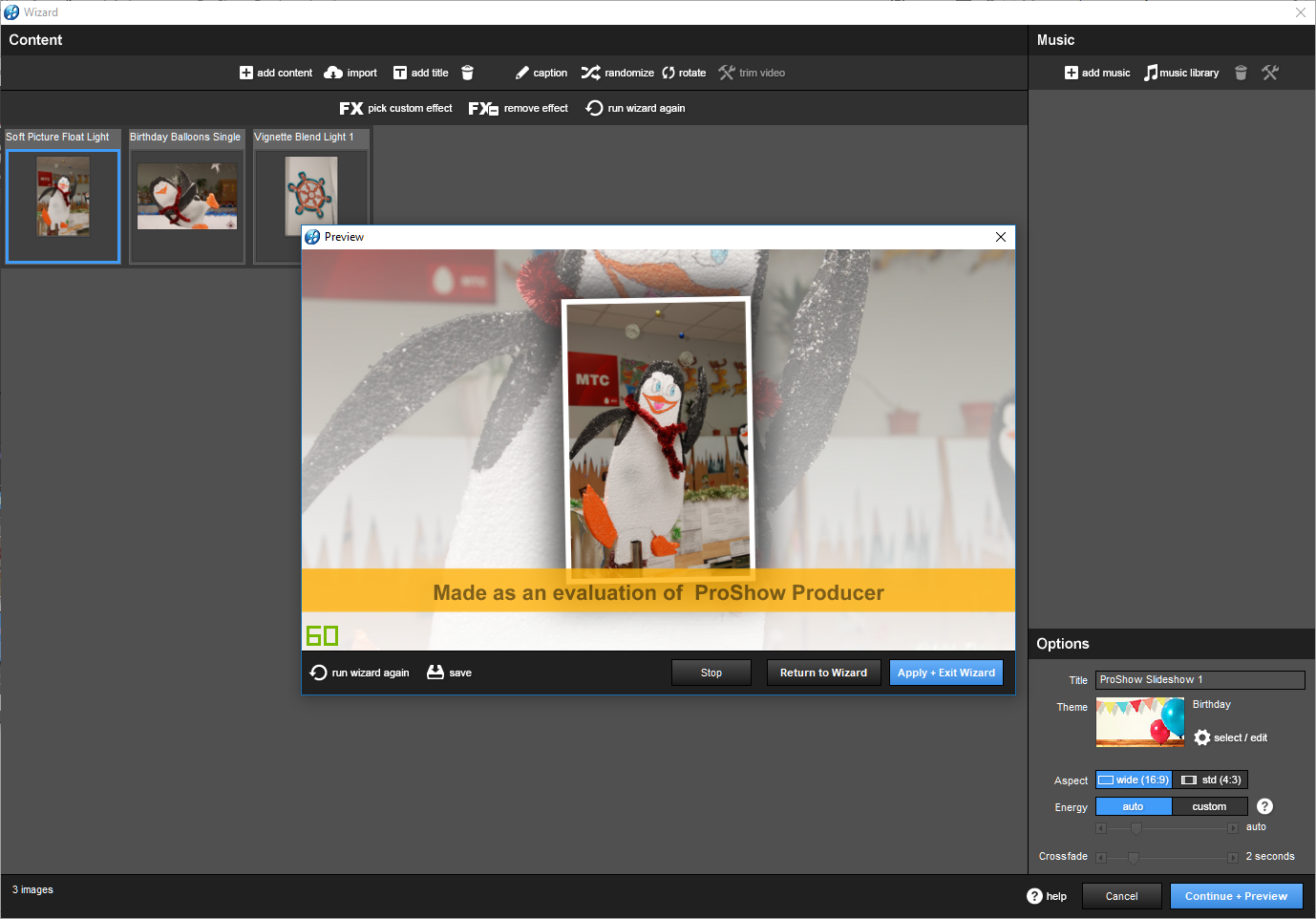The image size is (1316, 919).
Task: Click the import cloud icon
Action: [x=333, y=73]
